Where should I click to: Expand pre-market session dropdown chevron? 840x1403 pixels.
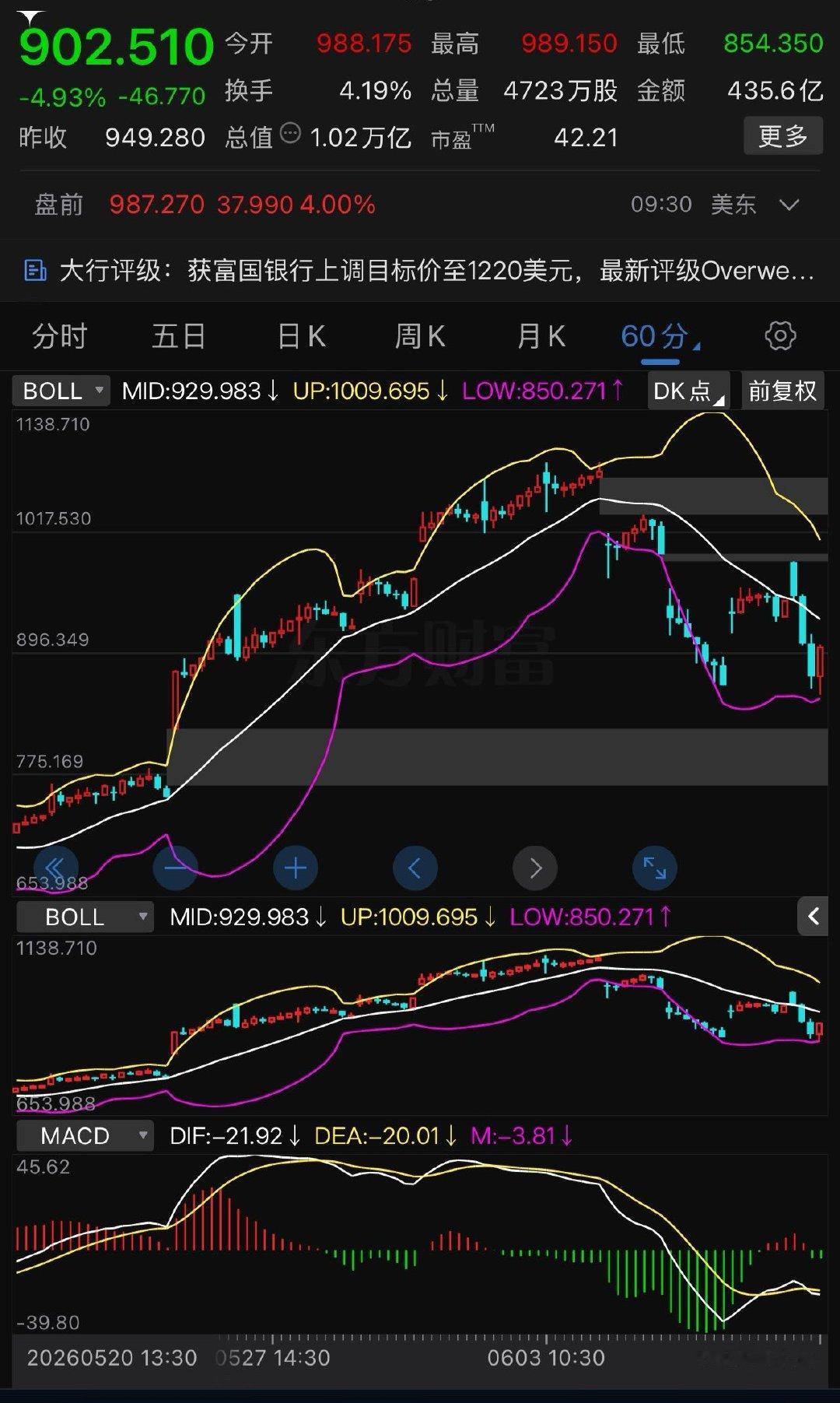789,205
